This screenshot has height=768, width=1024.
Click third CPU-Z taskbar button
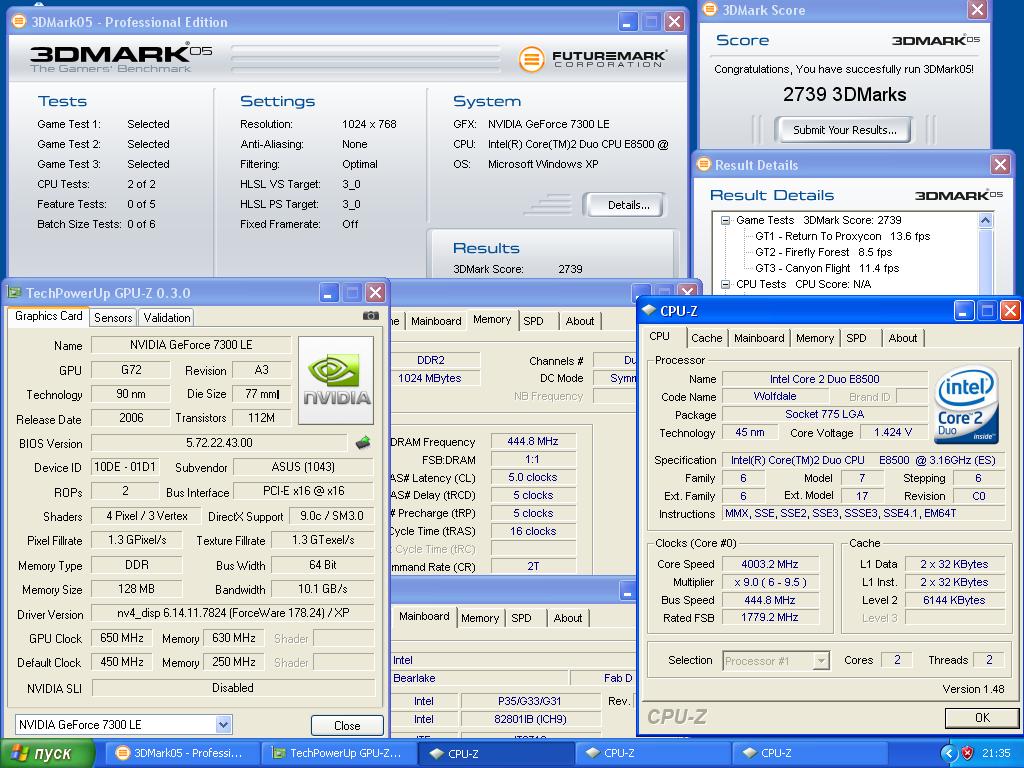[808, 753]
